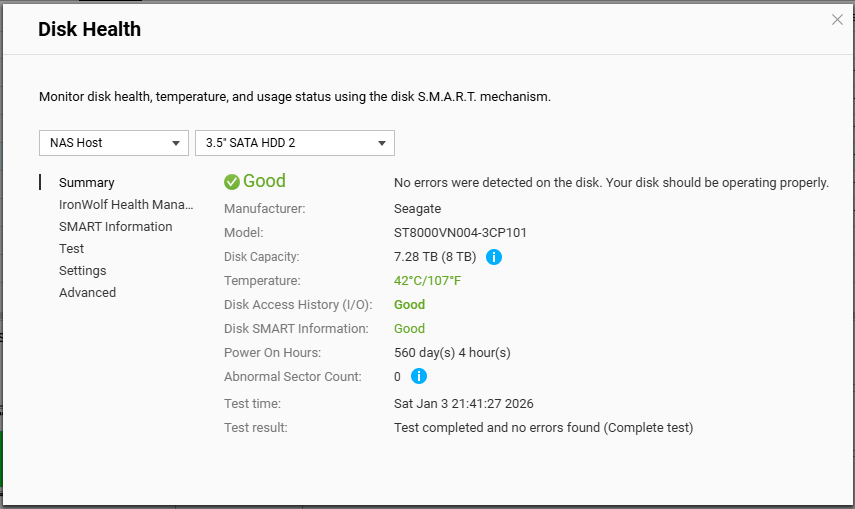Click the Power On Hours value
The width and height of the screenshot is (855, 509).
[x=452, y=353]
